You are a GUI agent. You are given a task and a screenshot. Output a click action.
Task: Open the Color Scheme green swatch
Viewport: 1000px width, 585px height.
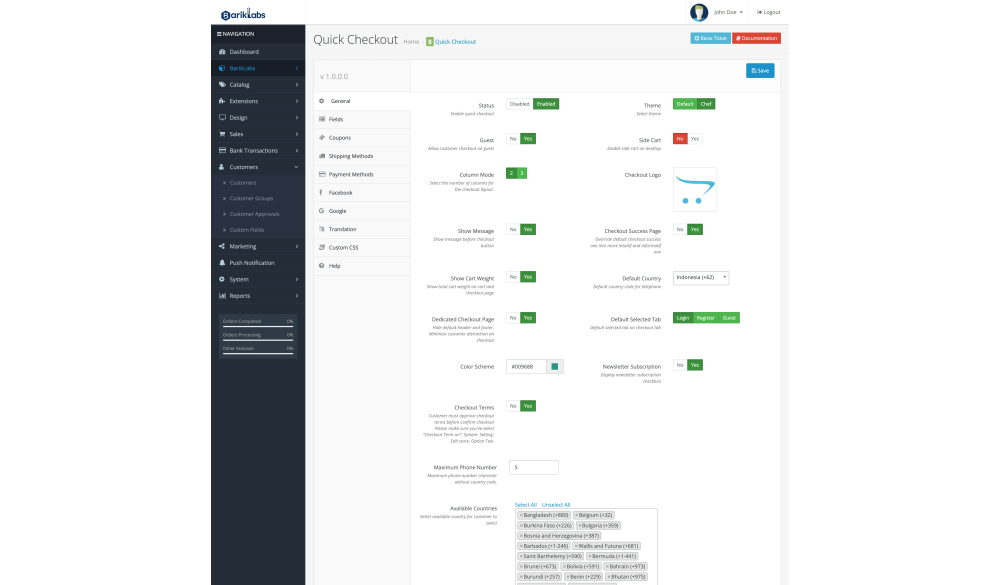pyautogui.click(x=555, y=367)
